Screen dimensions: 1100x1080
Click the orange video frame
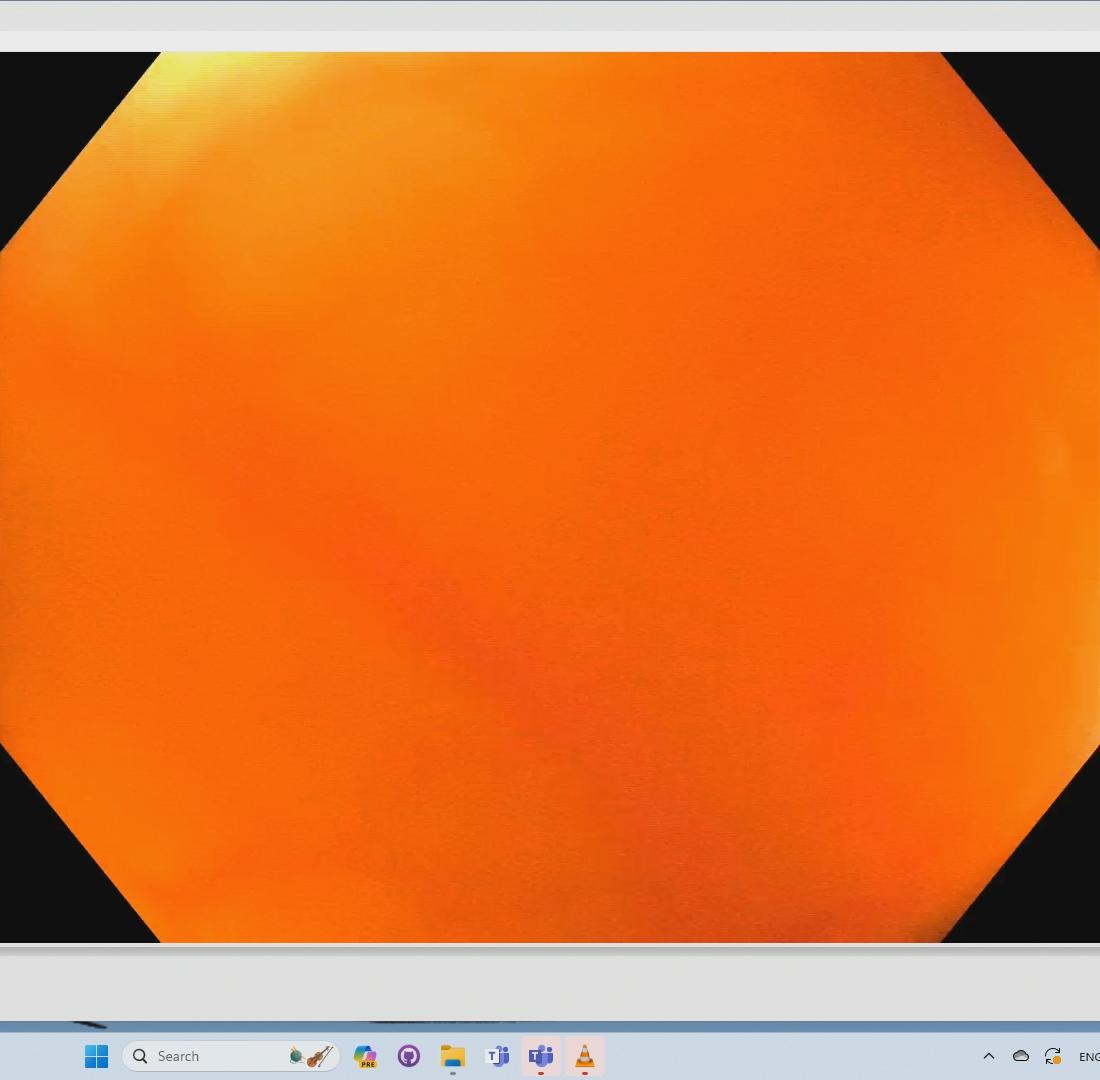point(550,497)
